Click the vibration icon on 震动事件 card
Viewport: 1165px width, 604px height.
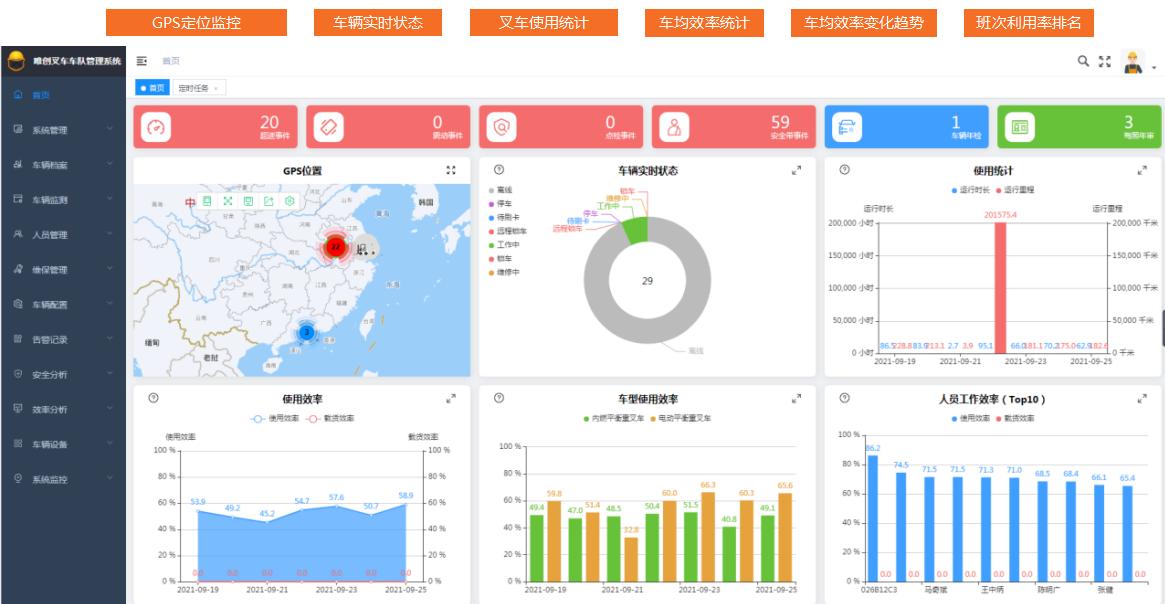[x=328, y=127]
